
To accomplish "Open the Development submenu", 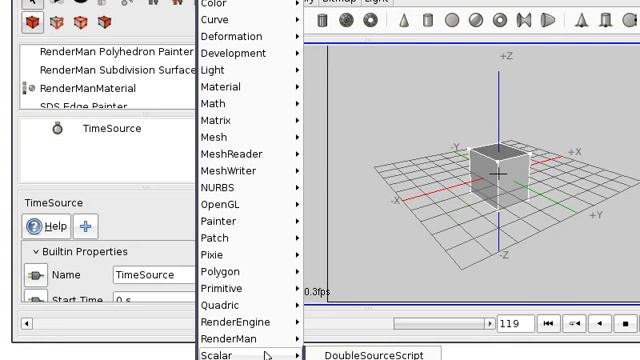I will click(x=250, y=53).
